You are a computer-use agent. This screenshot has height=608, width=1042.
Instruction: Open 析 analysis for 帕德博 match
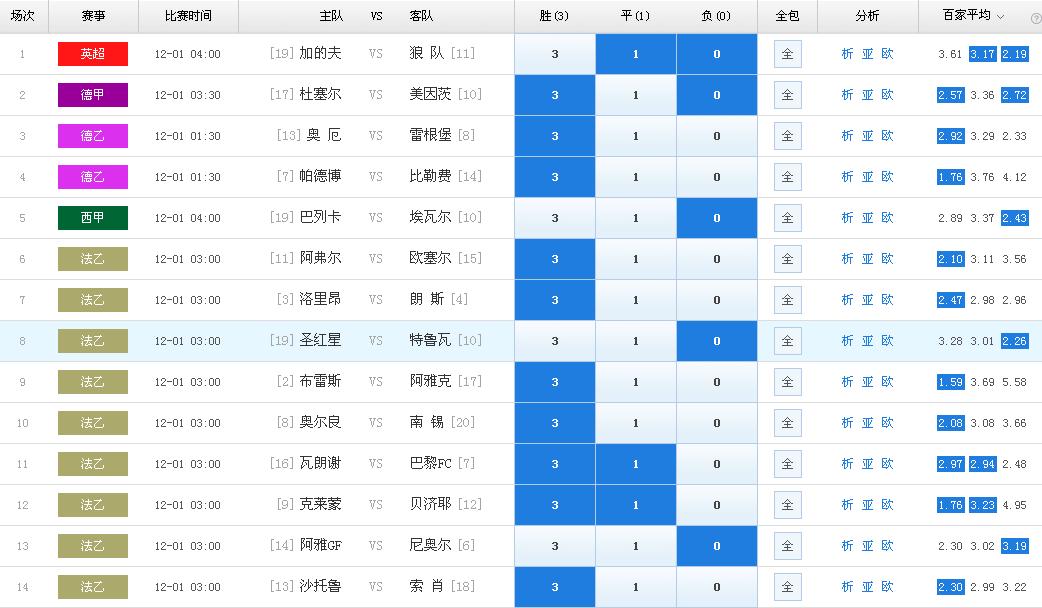click(847, 177)
